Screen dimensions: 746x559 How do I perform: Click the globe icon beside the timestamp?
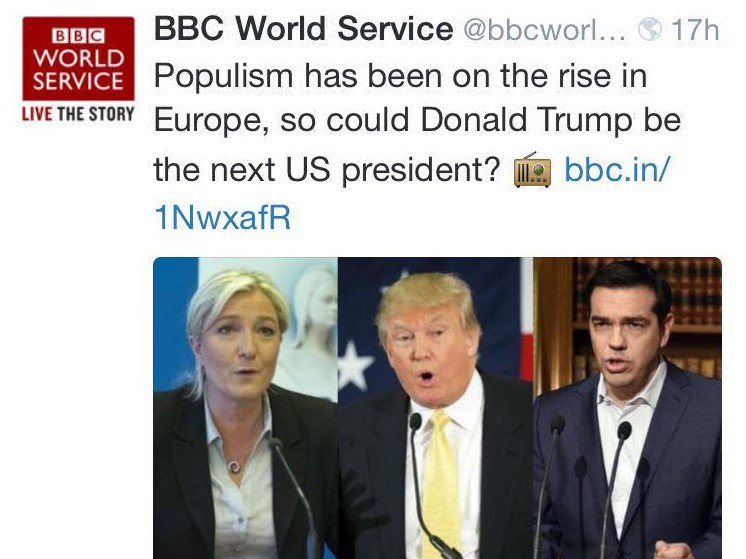click(x=649, y=29)
